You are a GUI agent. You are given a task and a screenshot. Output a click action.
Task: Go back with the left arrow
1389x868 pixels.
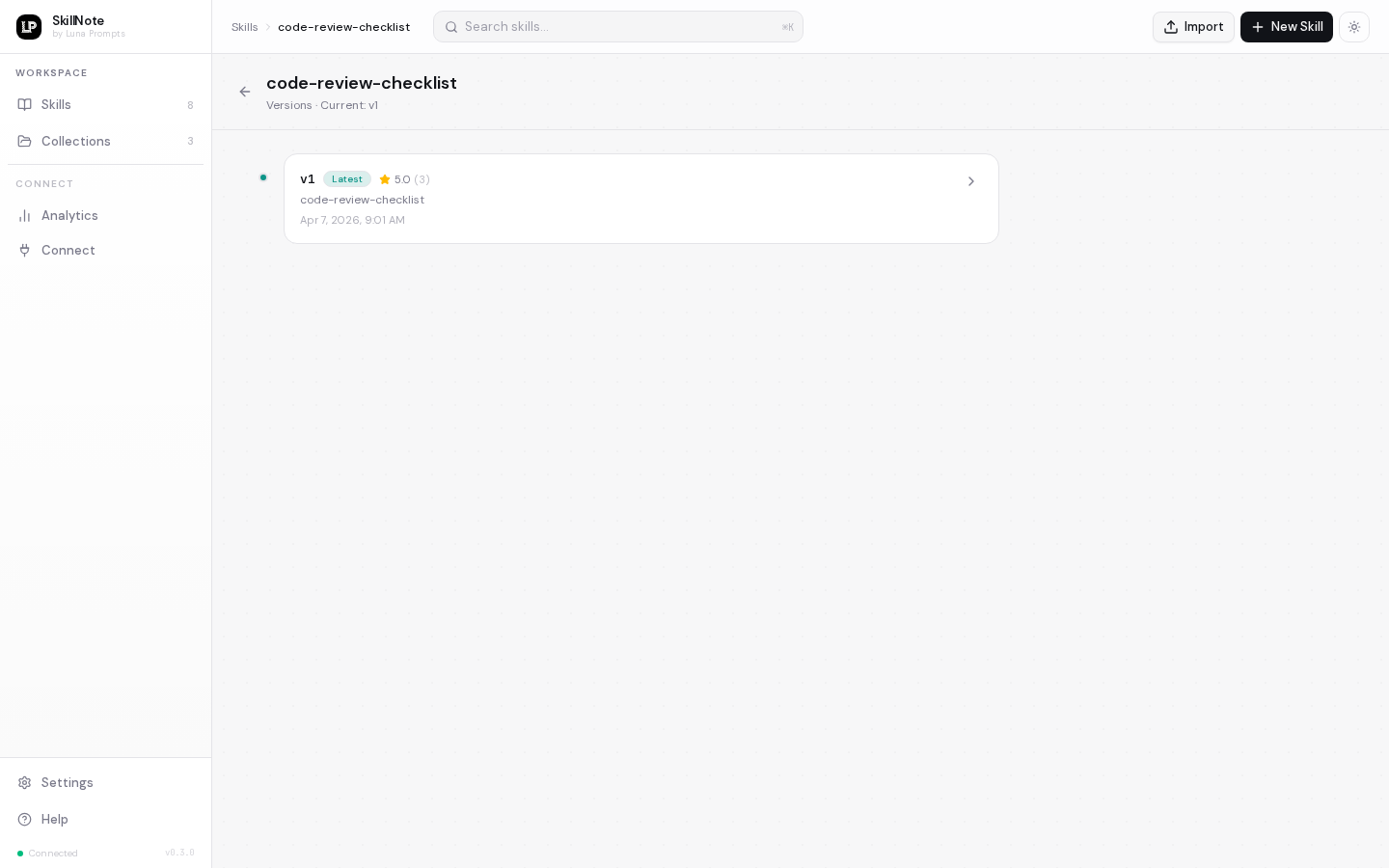click(x=245, y=92)
